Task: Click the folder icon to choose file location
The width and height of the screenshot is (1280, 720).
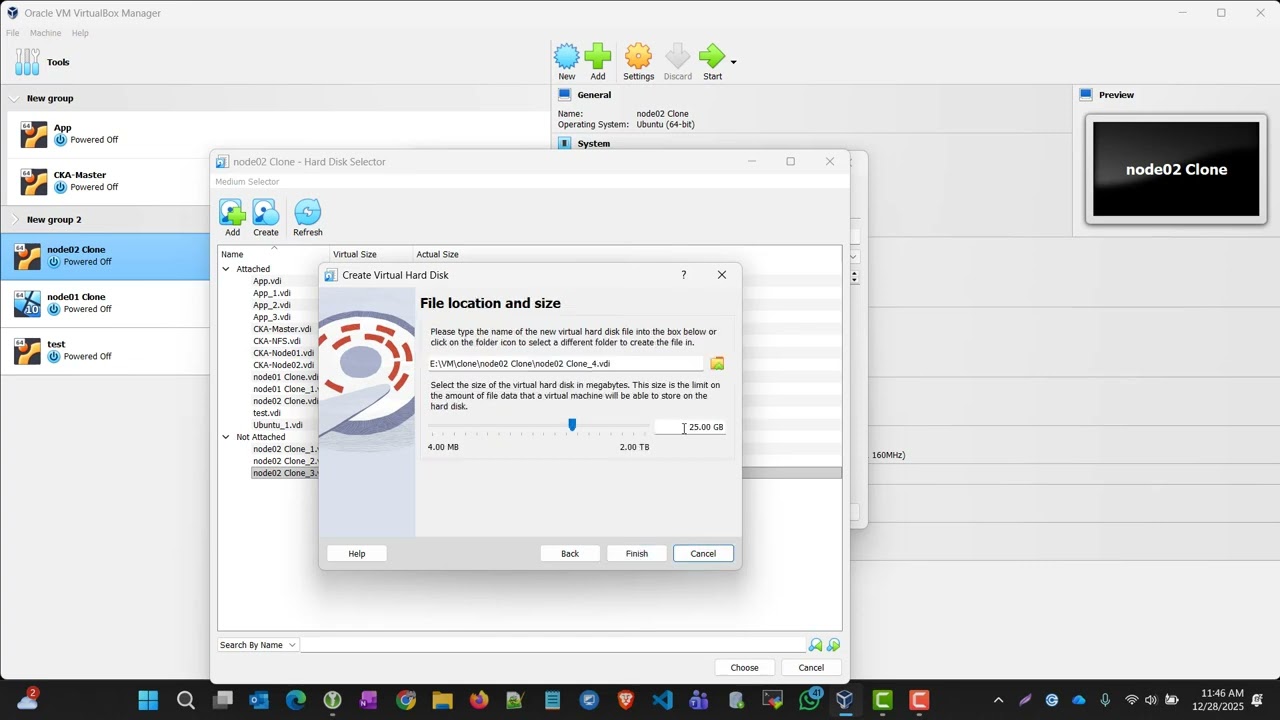Action: coord(717,363)
